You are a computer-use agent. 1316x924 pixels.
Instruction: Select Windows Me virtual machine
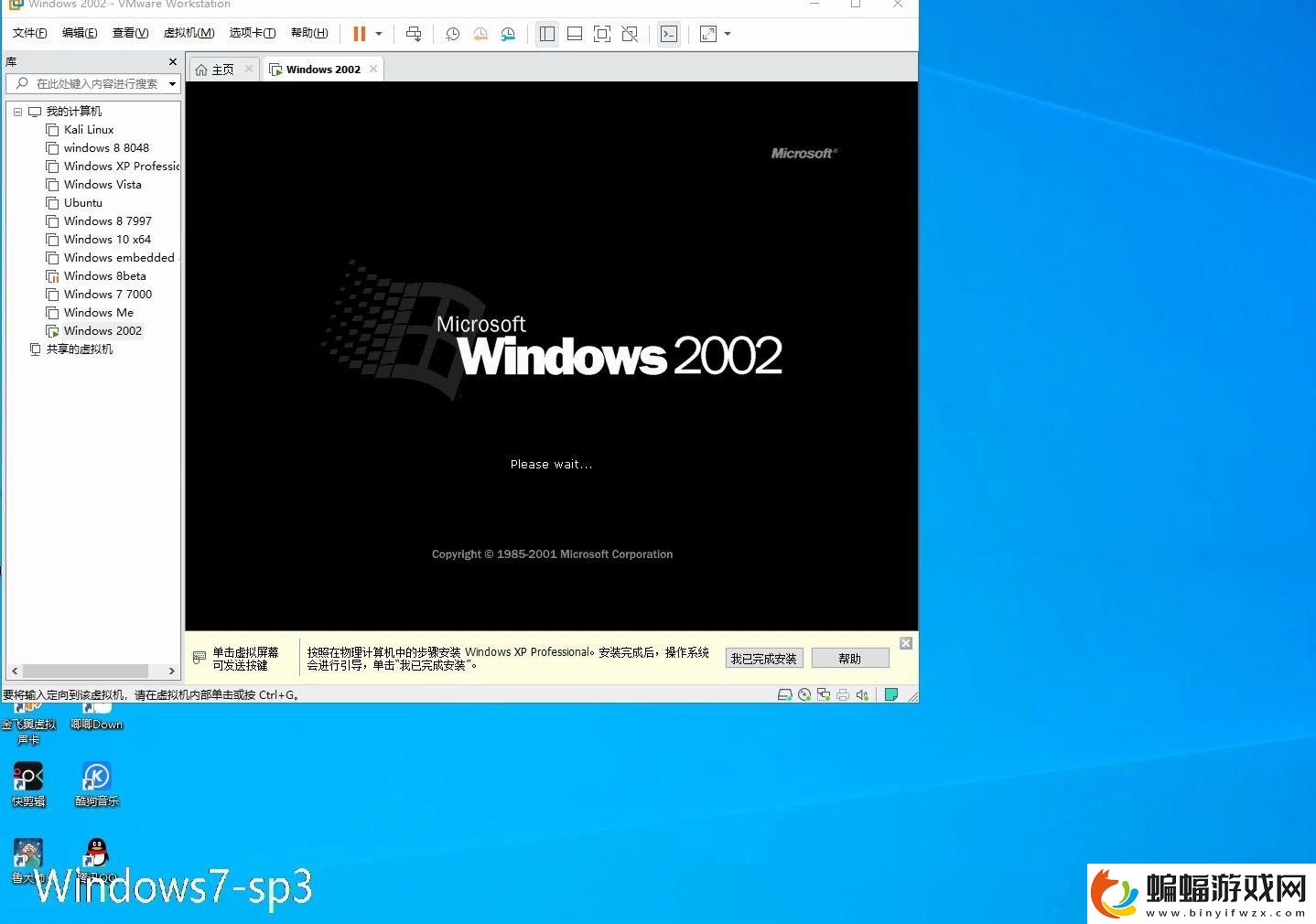click(x=98, y=313)
